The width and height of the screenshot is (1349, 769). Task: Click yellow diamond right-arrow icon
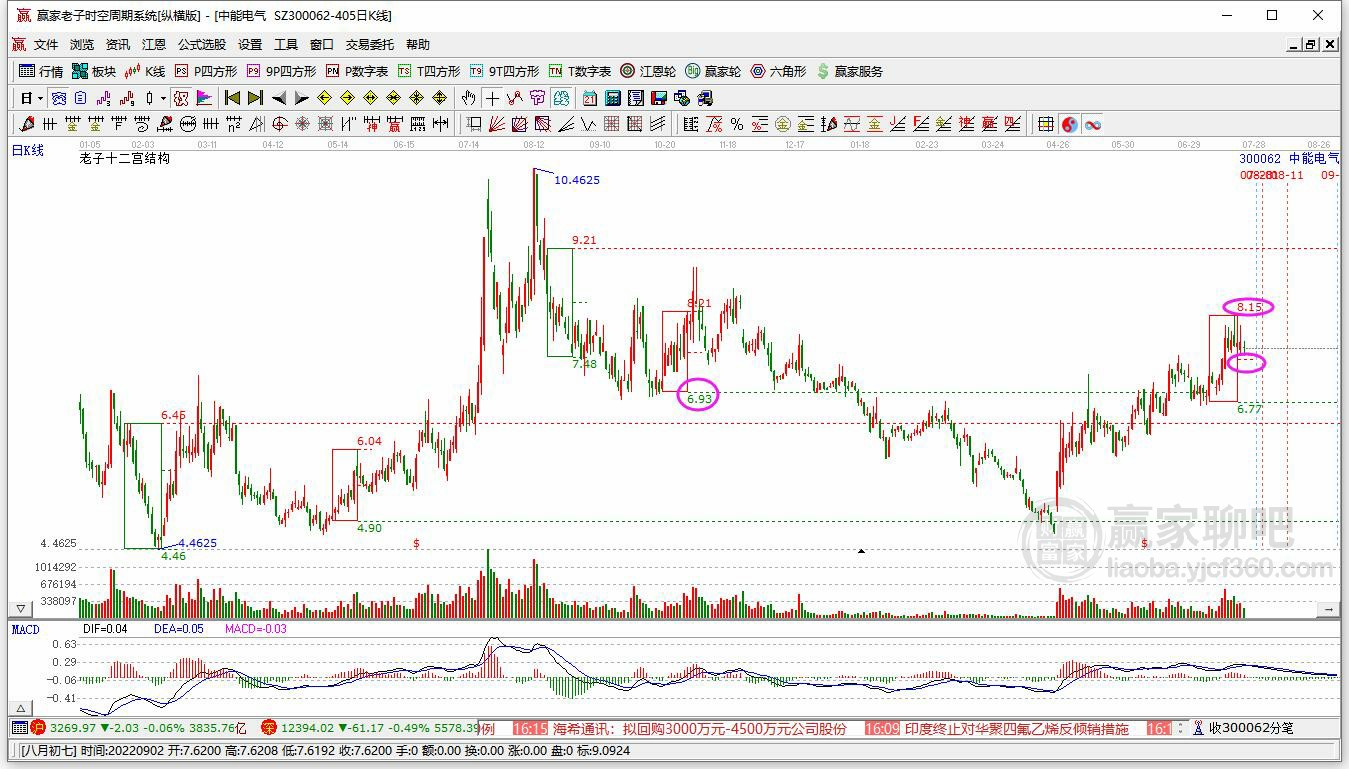[x=347, y=98]
